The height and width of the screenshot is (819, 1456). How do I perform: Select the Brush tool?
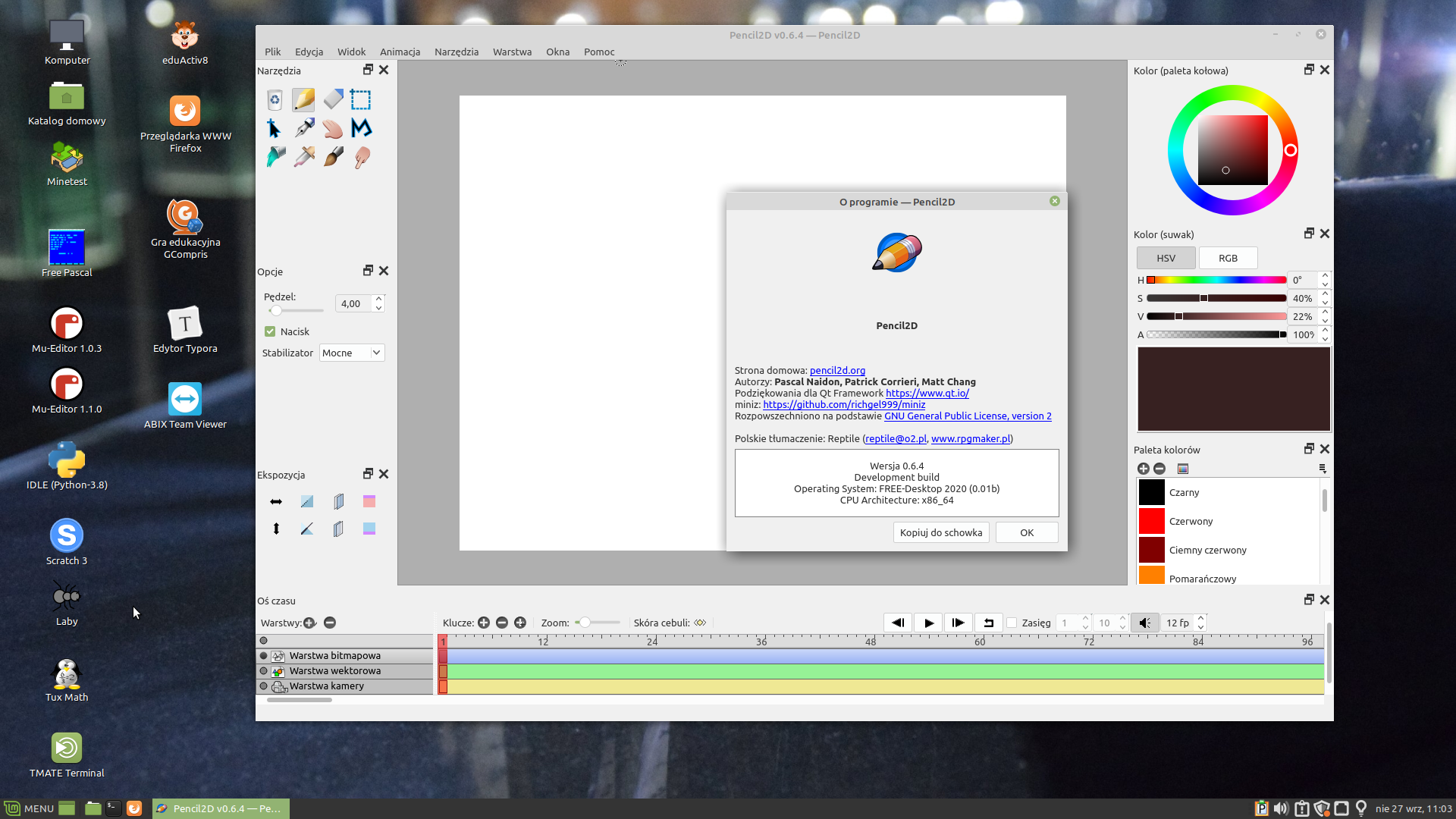tap(333, 157)
